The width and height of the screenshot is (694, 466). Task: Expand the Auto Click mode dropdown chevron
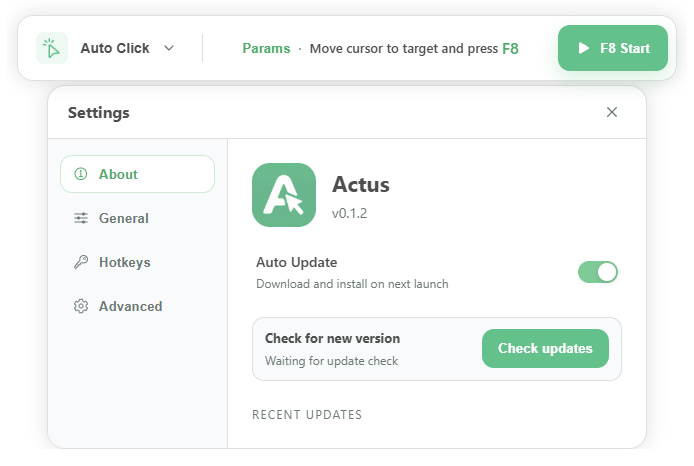click(x=169, y=48)
